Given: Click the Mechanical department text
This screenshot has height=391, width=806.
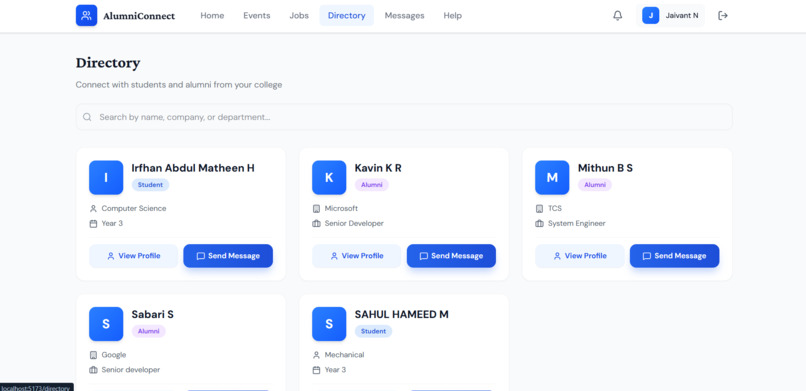Looking at the screenshot, I should pos(344,355).
